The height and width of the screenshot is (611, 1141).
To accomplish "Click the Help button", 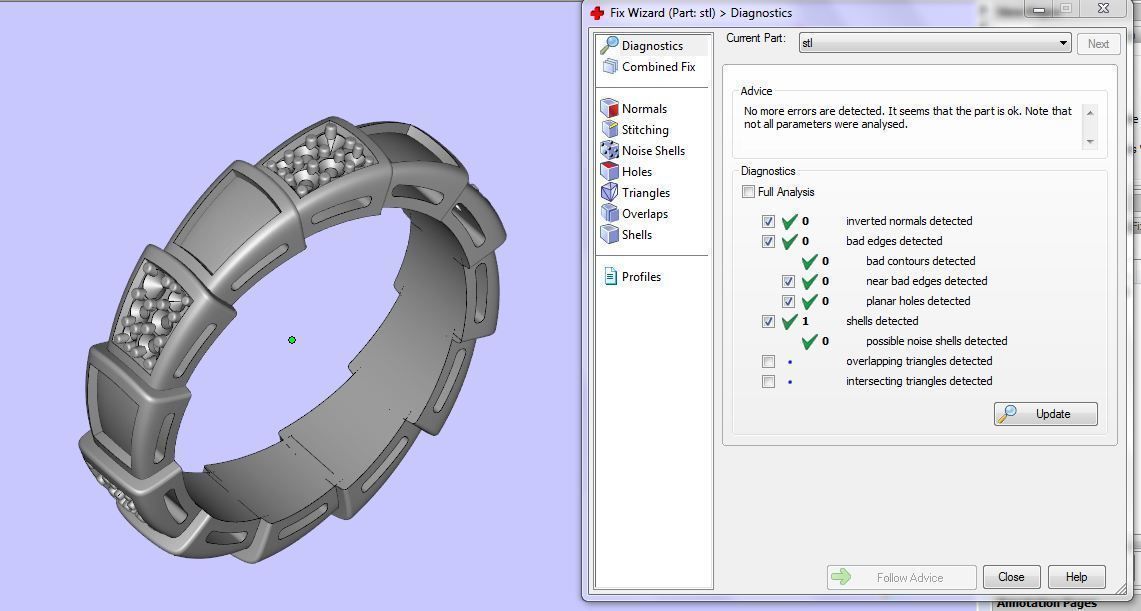I will click(1076, 577).
